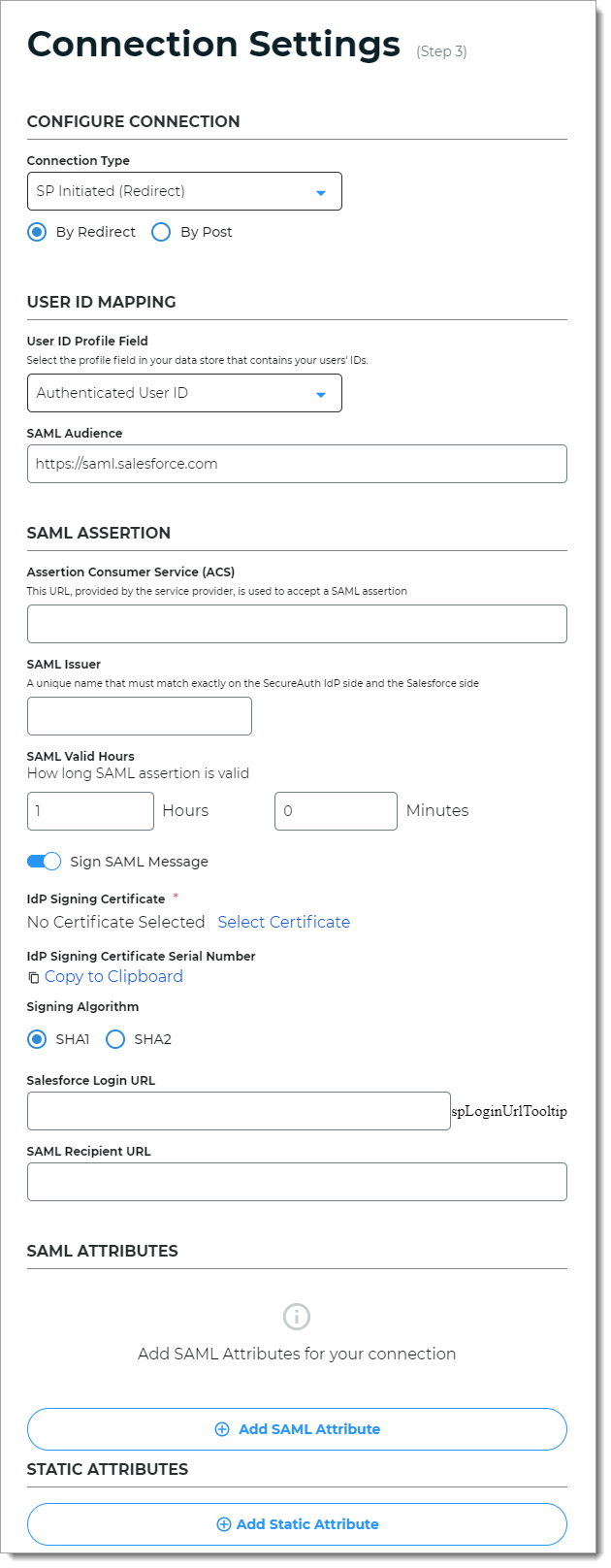Toggle the Sign SAML Message switch
Image resolution: width=611 pixels, height=1568 pixels.
pyautogui.click(x=44, y=862)
